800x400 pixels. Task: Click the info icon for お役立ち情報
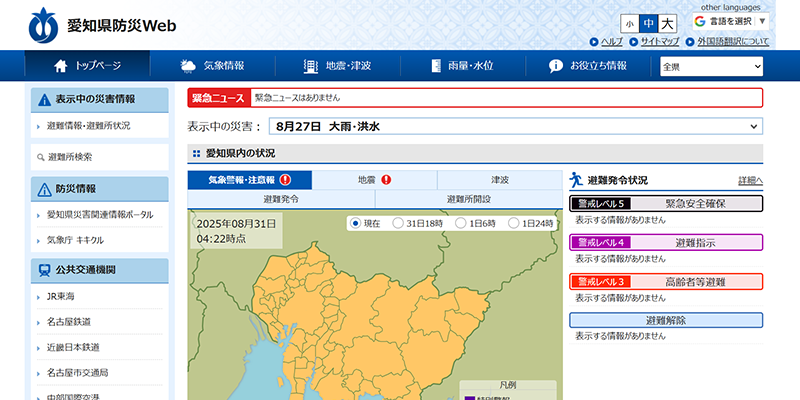tap(556, 66)
